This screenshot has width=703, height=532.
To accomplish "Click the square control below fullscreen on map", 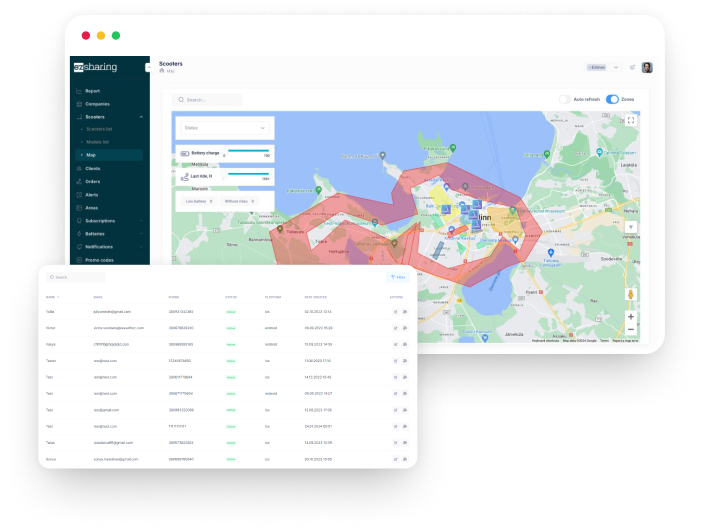I will [x=630, y=227].
